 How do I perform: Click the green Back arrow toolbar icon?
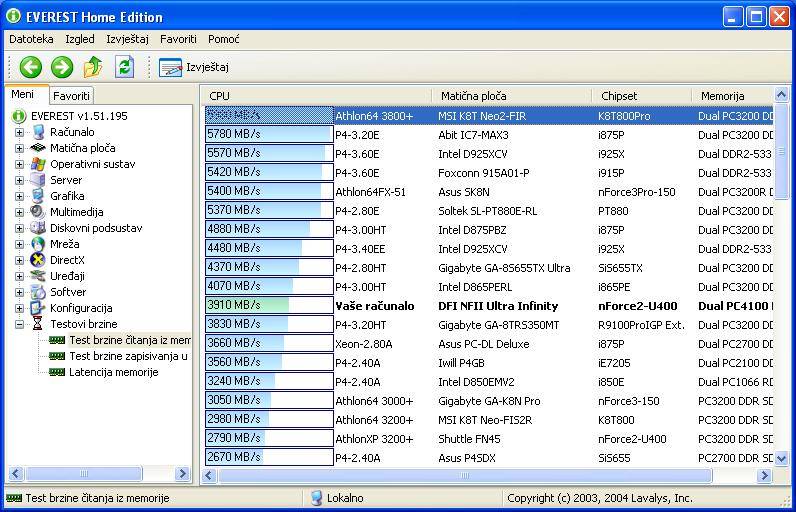point(31,67)
